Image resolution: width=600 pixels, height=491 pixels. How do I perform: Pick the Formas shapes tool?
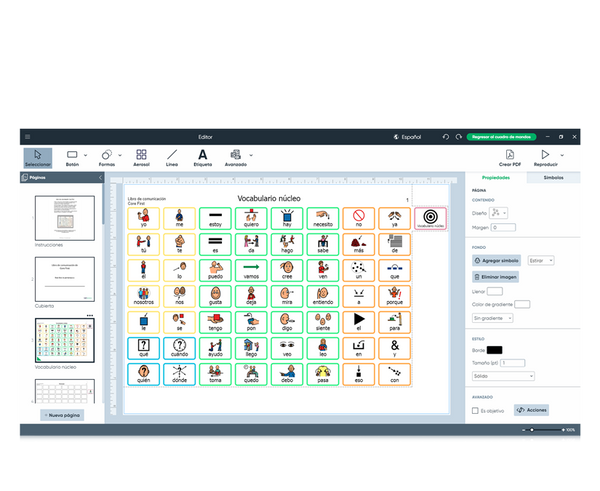107,158
